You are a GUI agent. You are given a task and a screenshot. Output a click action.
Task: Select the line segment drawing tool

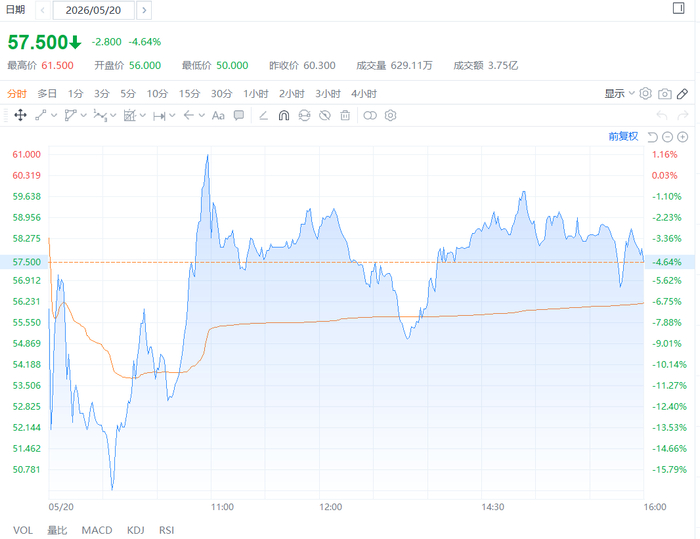41,116
